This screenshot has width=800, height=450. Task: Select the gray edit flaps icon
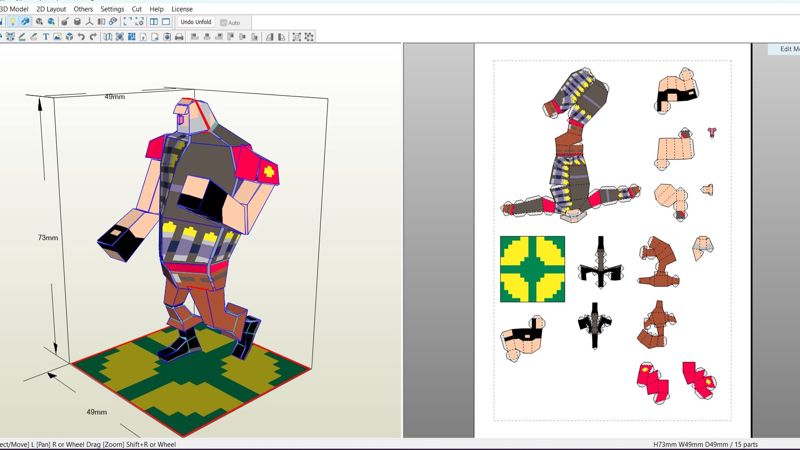pos(34,37)
